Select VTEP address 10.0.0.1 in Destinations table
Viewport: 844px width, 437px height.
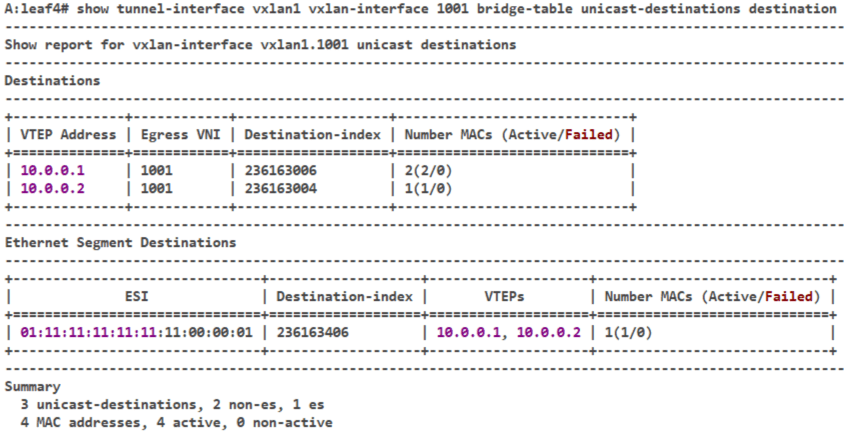pyautogui.click(x=52, y=170)
